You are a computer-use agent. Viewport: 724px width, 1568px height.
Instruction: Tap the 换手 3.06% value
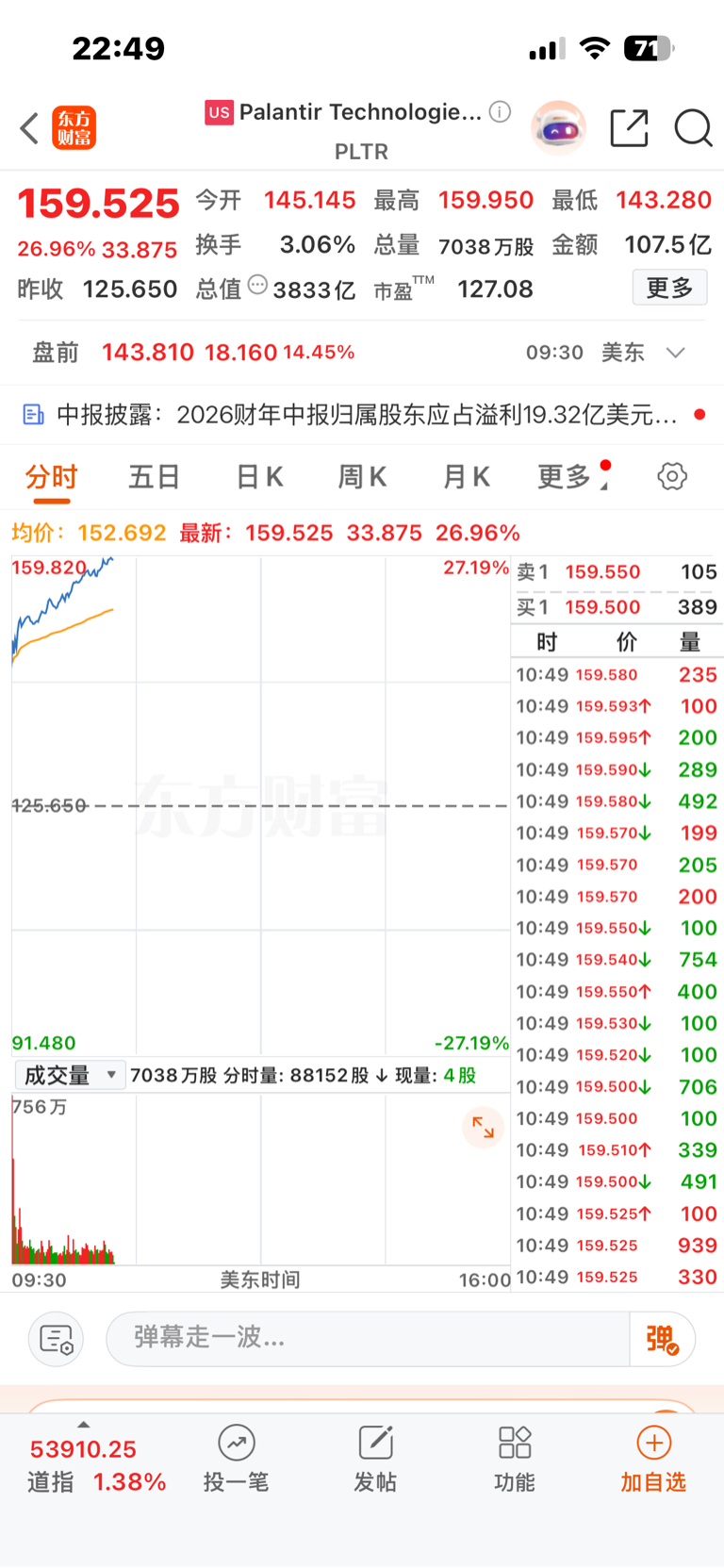(318, 245)
